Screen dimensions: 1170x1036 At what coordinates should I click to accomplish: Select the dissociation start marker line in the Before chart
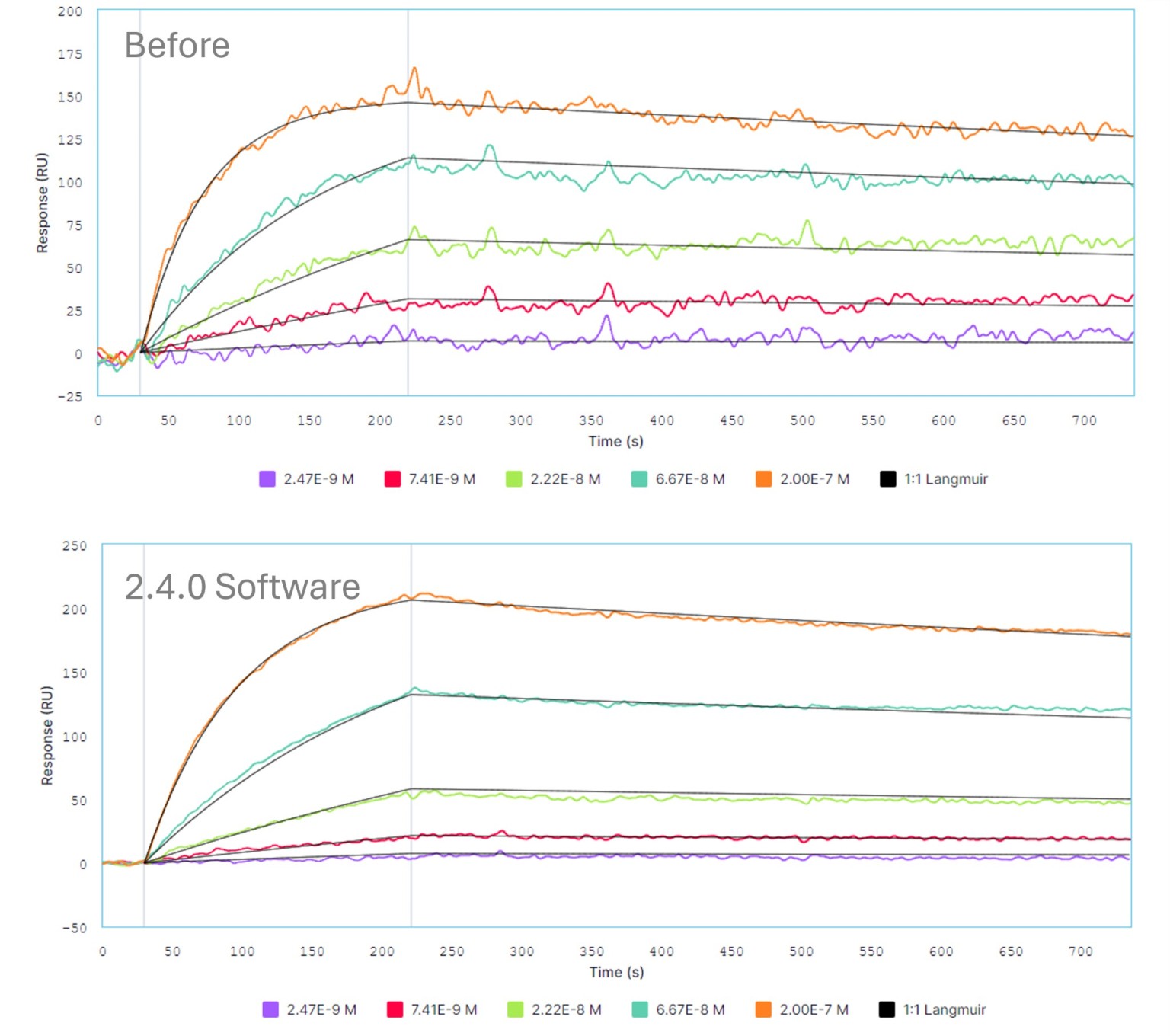[x=408, y=229]
